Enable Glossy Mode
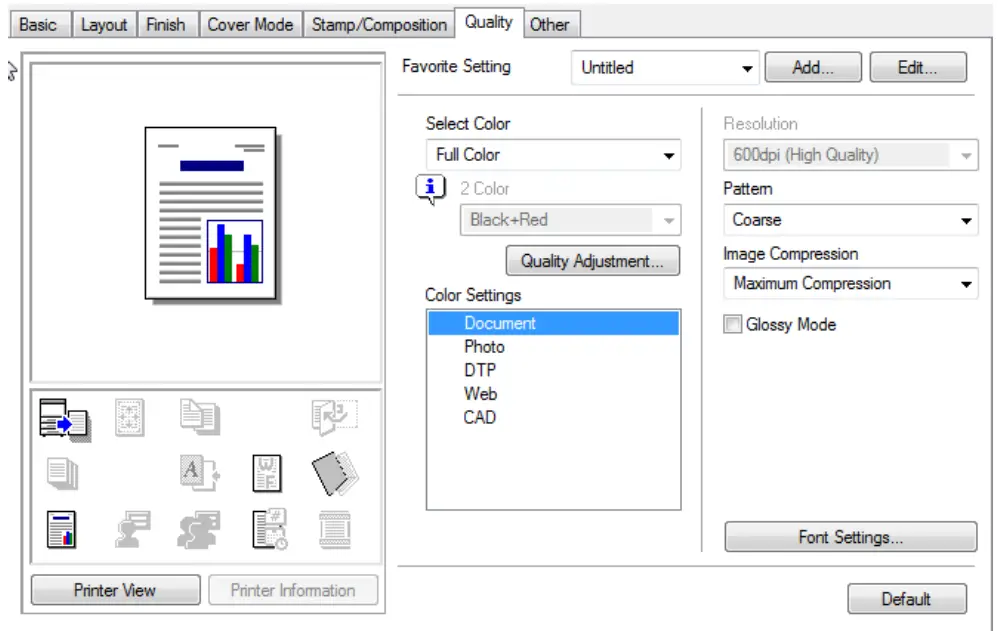This screenshot has height=631, width=998. (732, 324)
